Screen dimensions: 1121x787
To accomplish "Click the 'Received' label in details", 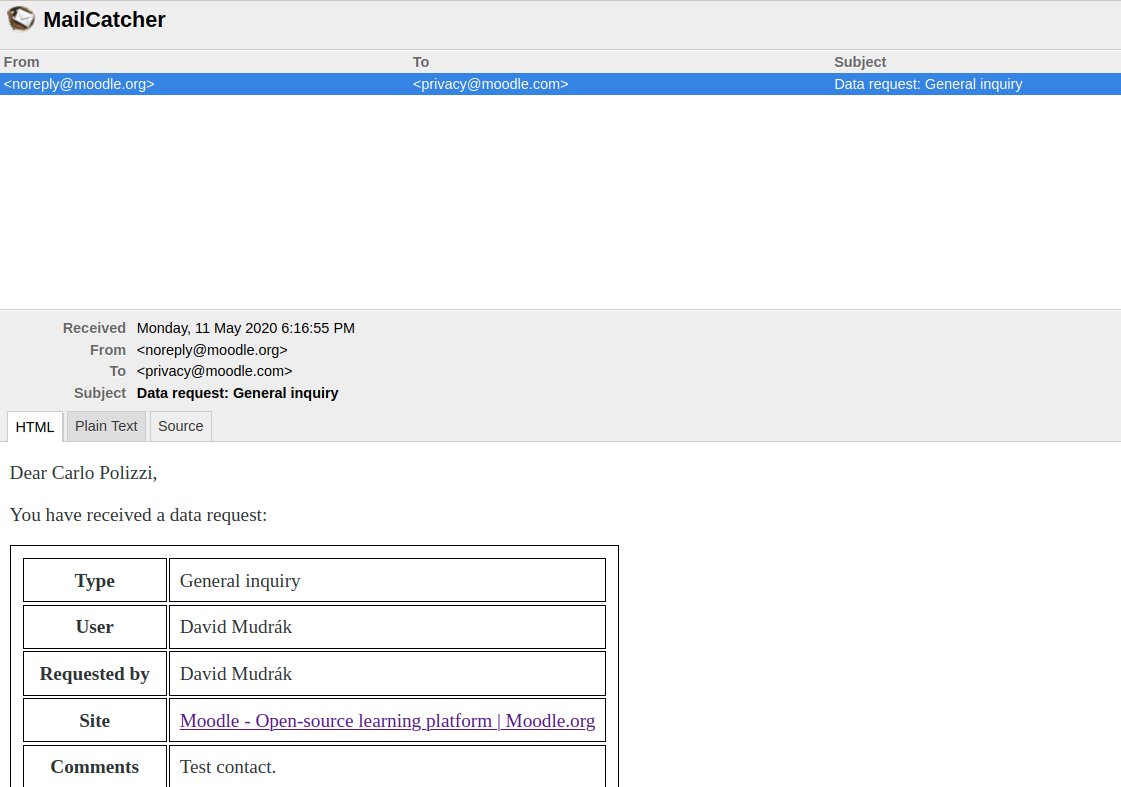I will coord(94,328).
